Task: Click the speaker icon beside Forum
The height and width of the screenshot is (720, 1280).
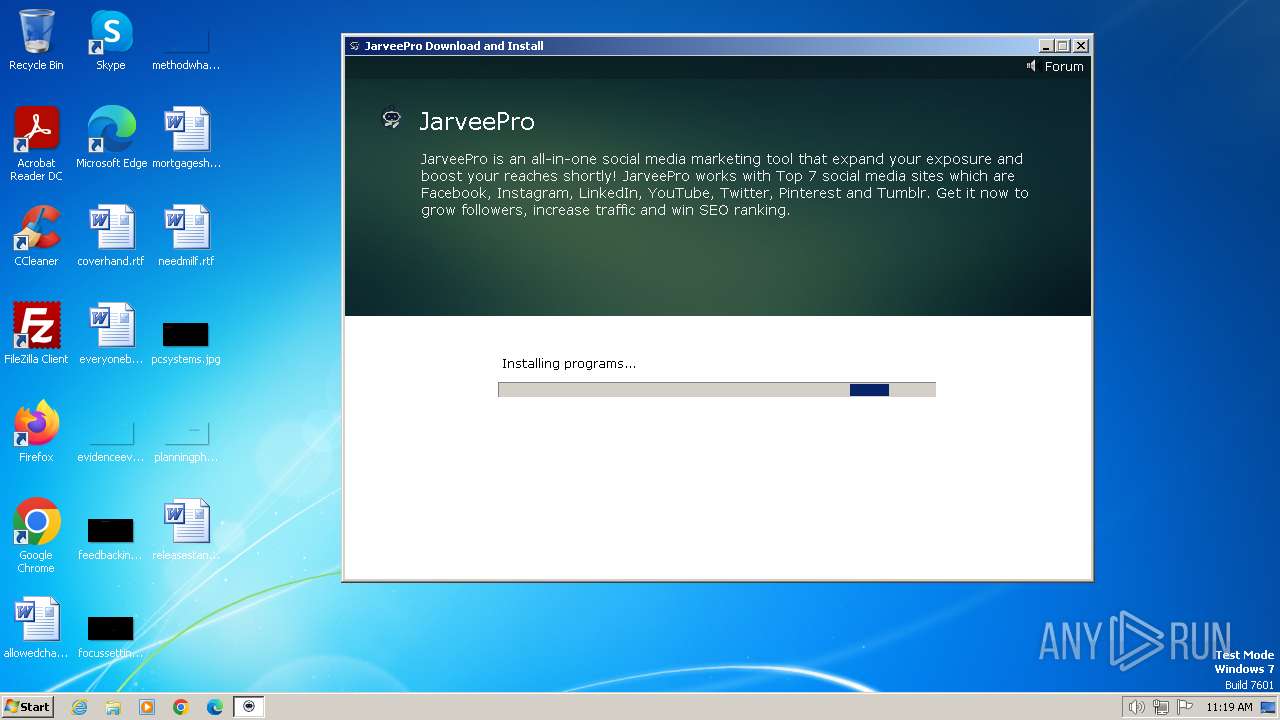Action: (x=1031, y=66)
